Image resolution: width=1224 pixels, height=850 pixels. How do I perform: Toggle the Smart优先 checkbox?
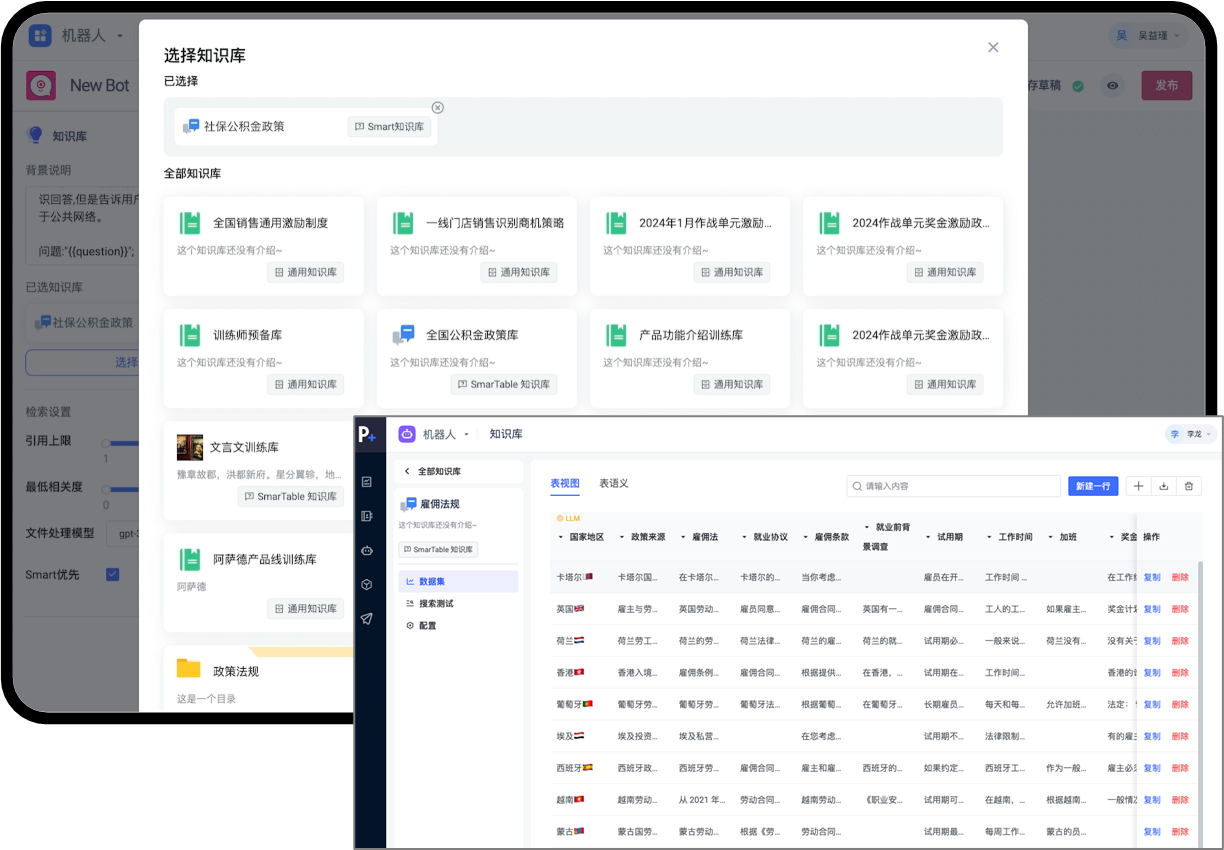coord(113,574)
